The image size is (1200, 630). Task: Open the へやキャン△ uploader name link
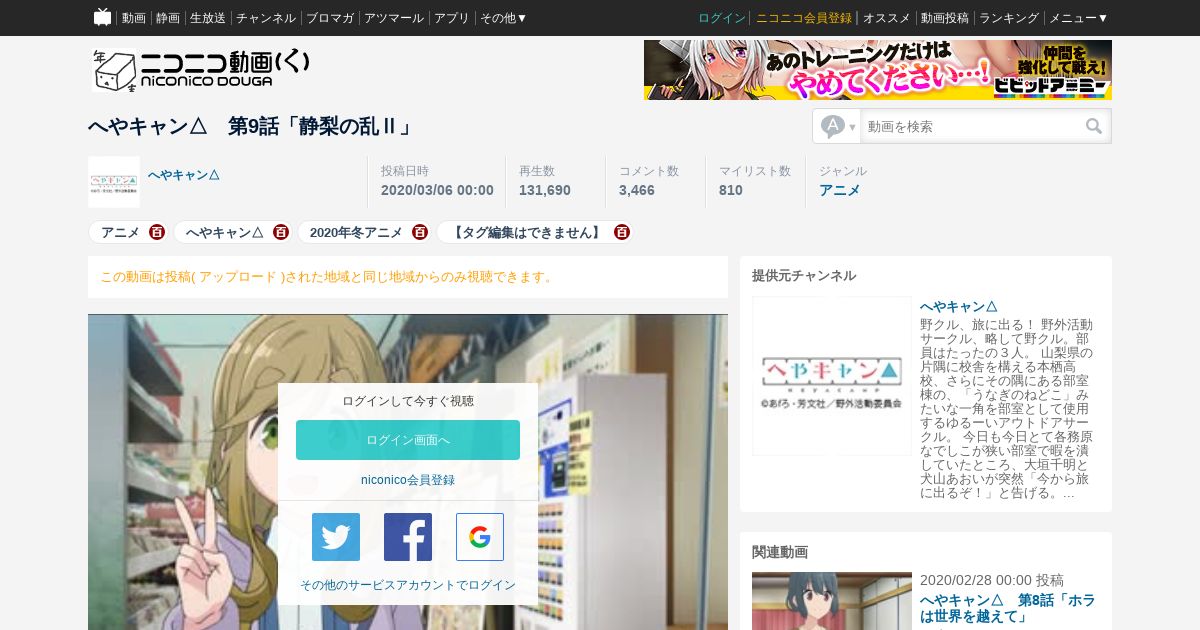pos(184,175)
